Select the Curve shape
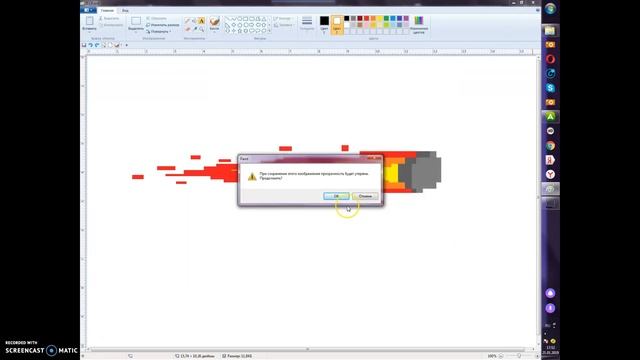The width and height of the screenshot is (640, 360). pyautogui.click(x=233, y=19)
